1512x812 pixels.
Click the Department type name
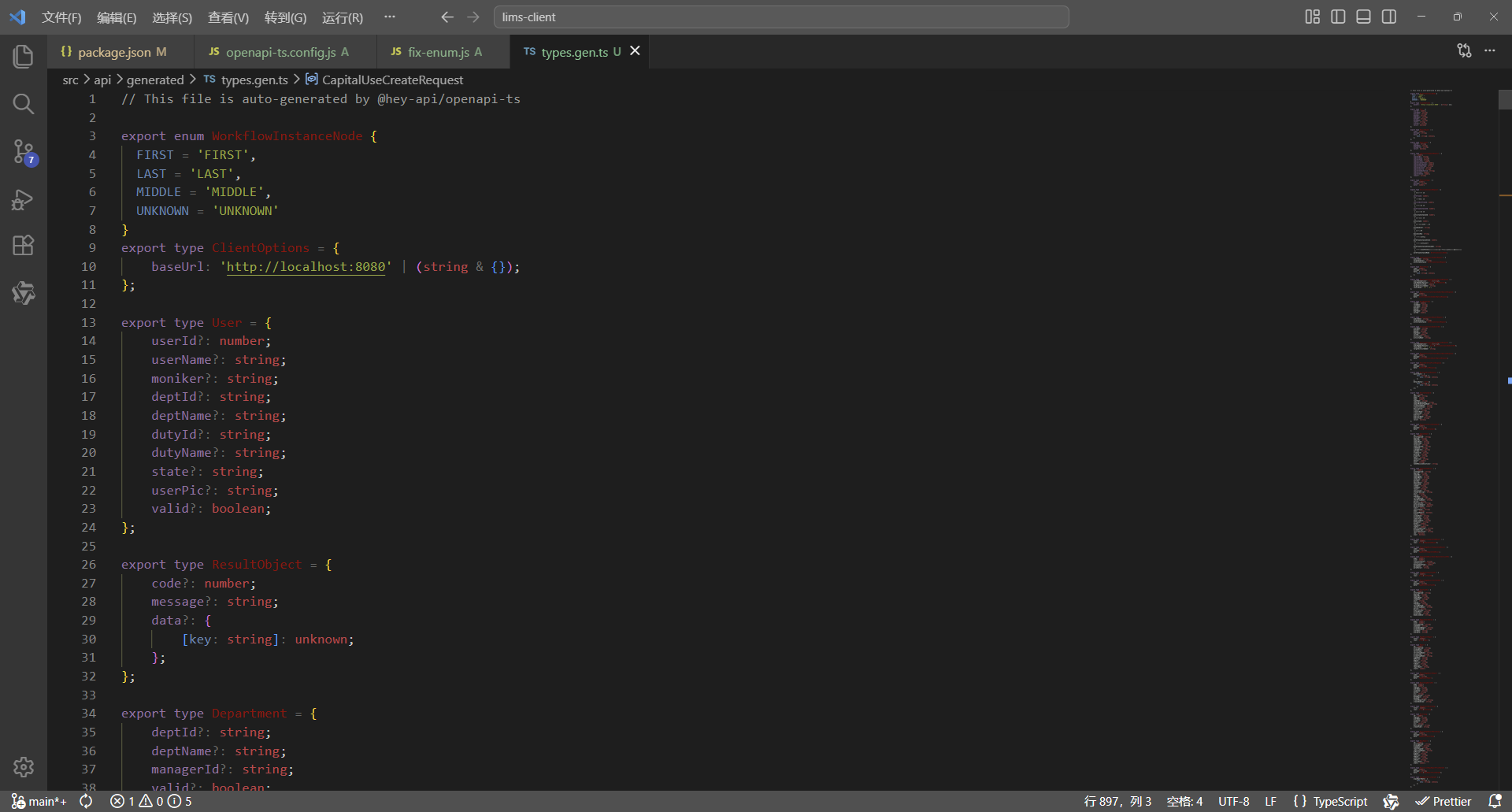(x=250, y=714)
